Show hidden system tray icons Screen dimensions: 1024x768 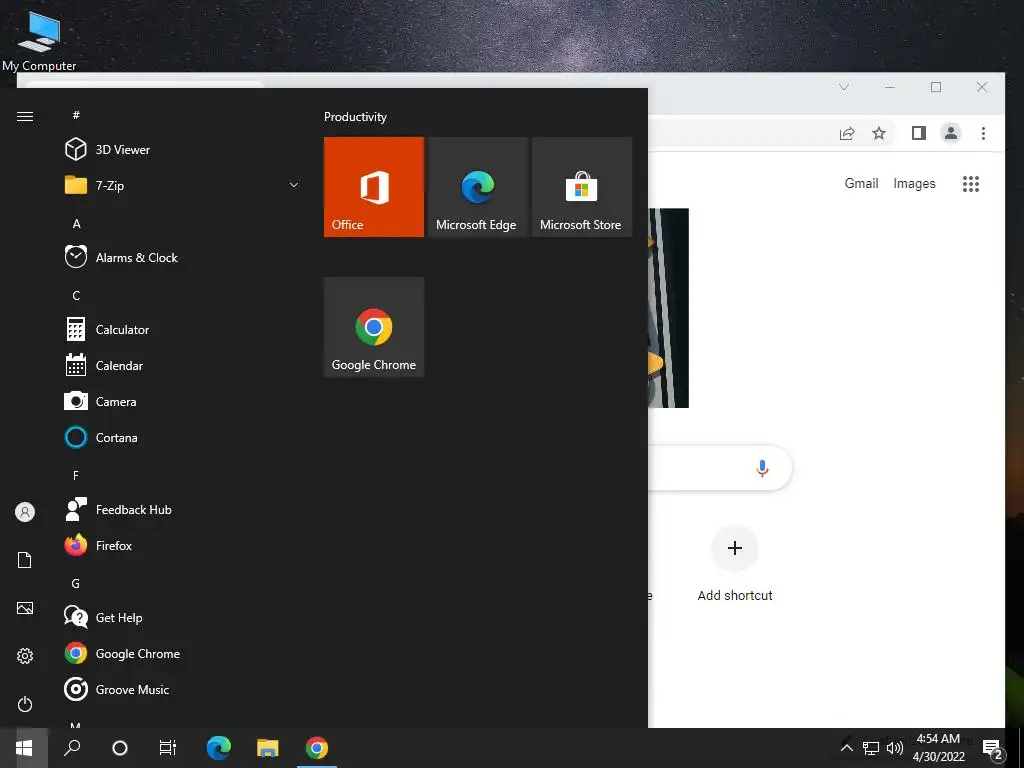(x=846, y=748)
